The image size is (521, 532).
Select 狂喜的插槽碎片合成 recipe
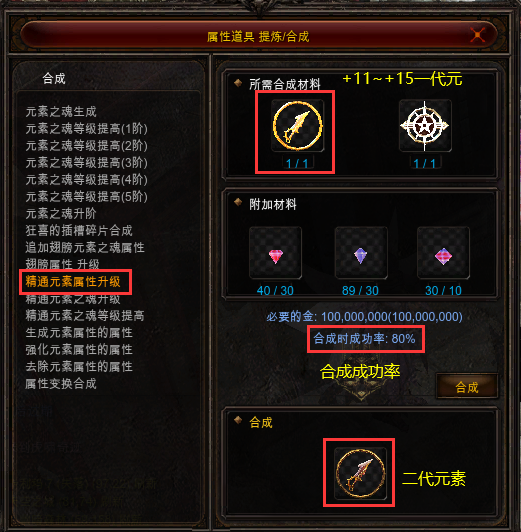(79, 230)
